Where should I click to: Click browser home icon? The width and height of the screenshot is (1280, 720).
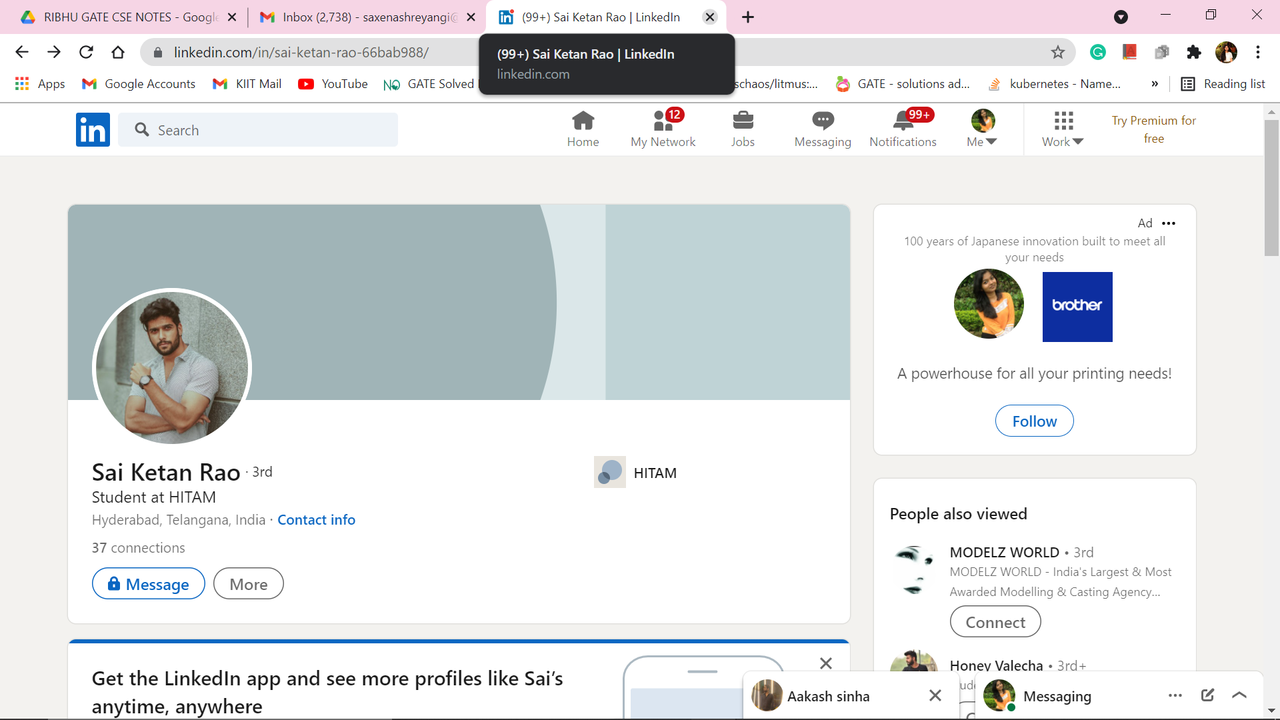(x=118, y=52)
